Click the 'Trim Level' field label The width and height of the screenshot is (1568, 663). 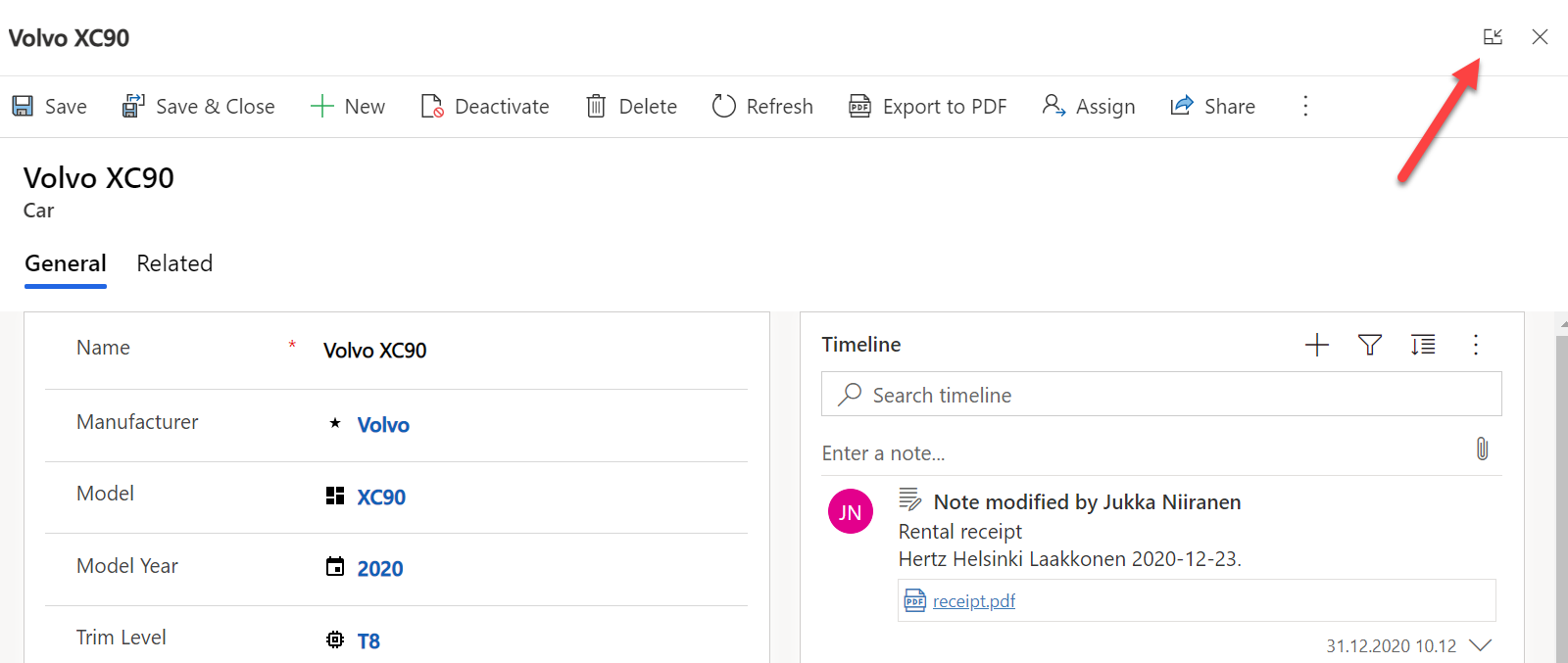[x=122, y=638]
